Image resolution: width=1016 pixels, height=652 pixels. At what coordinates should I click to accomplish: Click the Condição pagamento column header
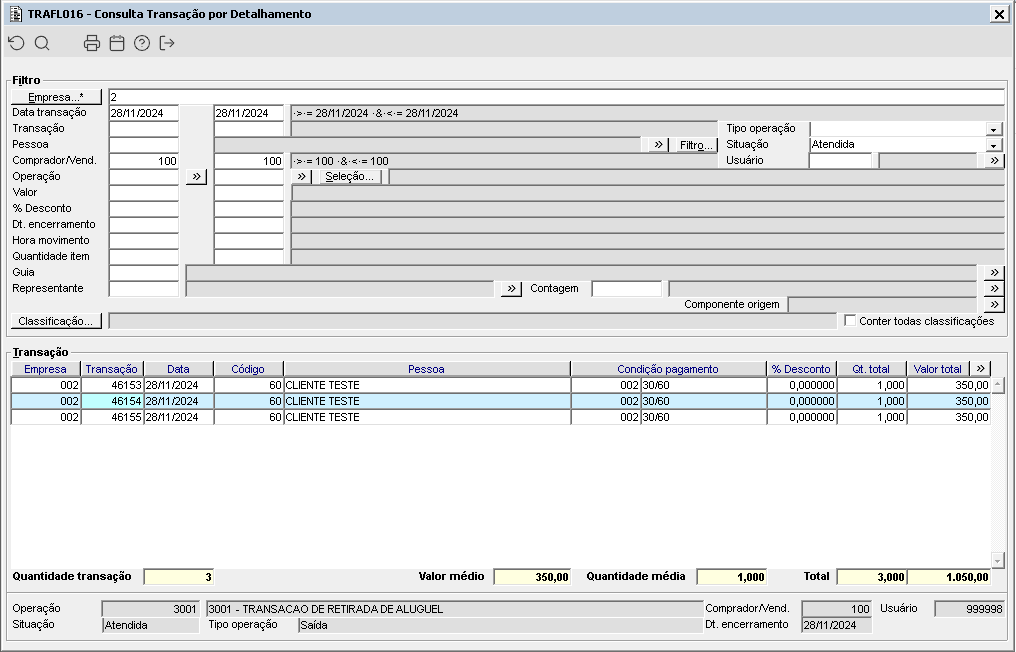pos(667,369)
